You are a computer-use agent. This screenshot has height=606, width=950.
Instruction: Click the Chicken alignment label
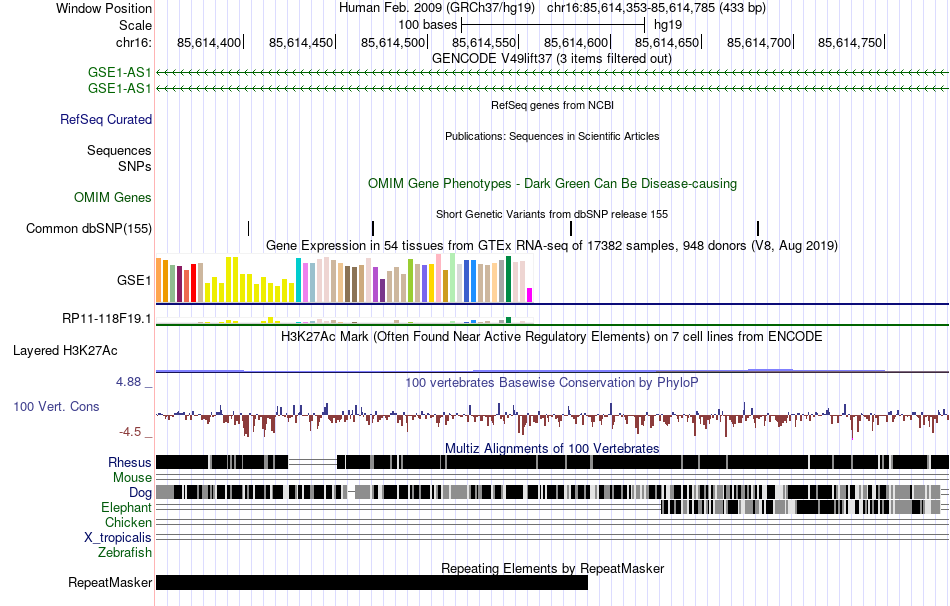point(128,522)
